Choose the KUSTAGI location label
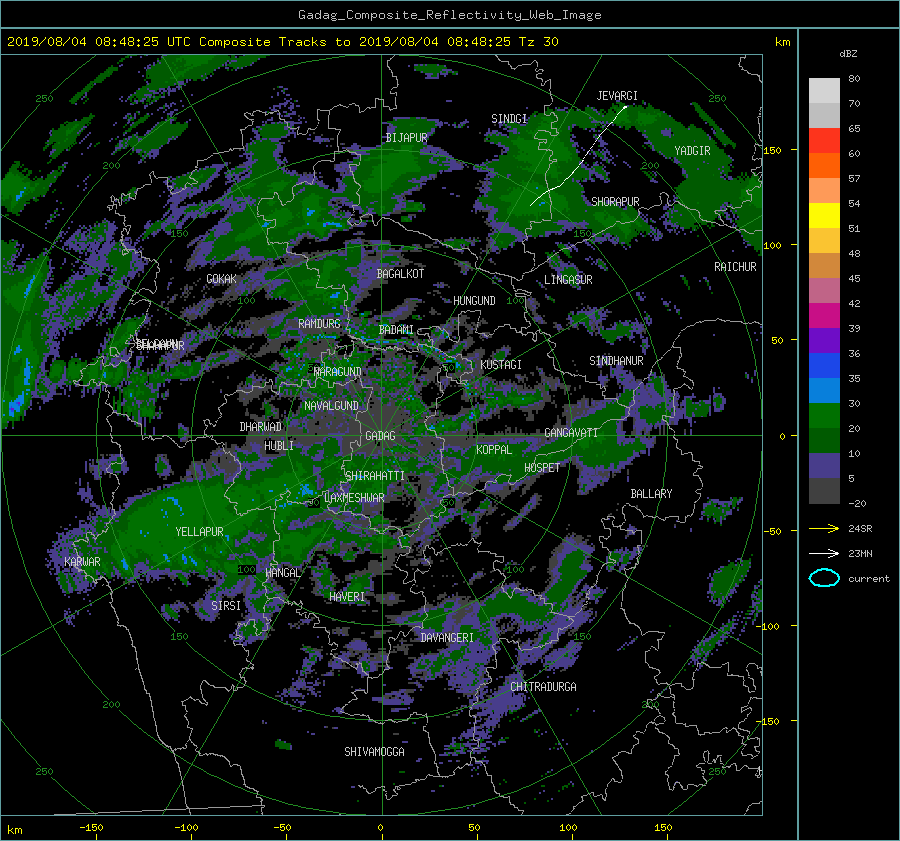The height and width of the screenshot is (841, 900). 501,365
